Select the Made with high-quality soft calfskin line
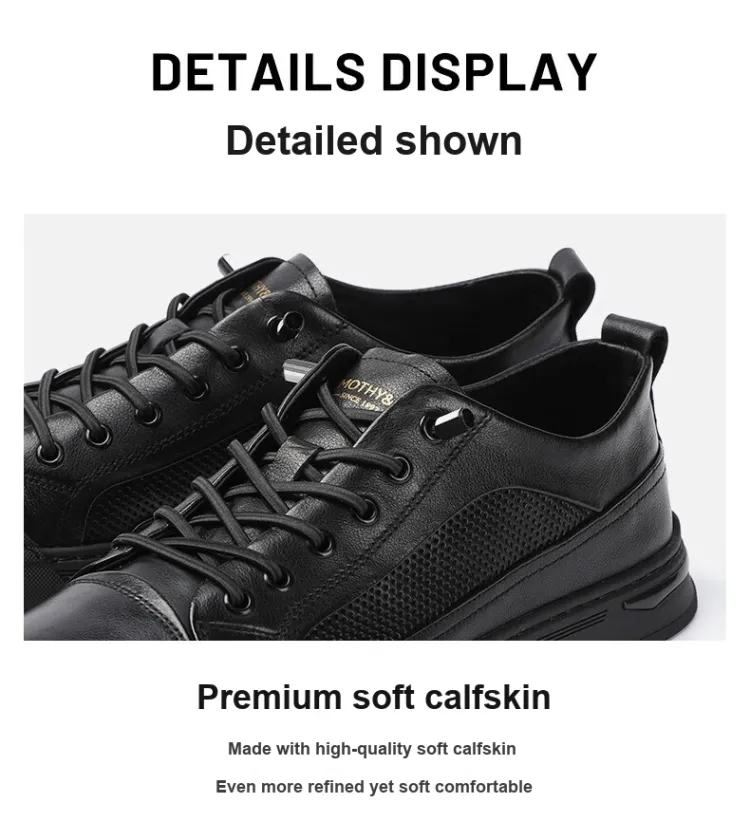The image size is (750, 840). coord(372,749)
